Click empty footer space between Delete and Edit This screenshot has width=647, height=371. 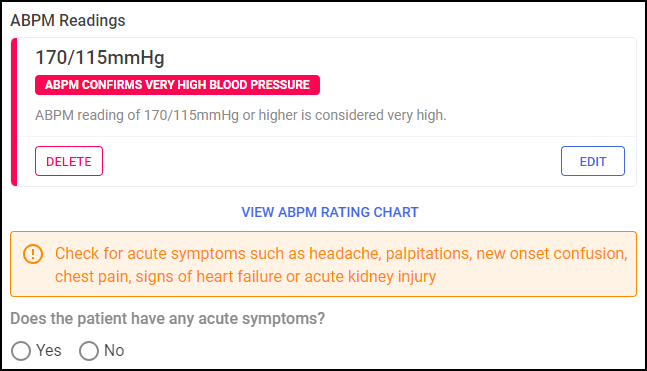point(332,161)
